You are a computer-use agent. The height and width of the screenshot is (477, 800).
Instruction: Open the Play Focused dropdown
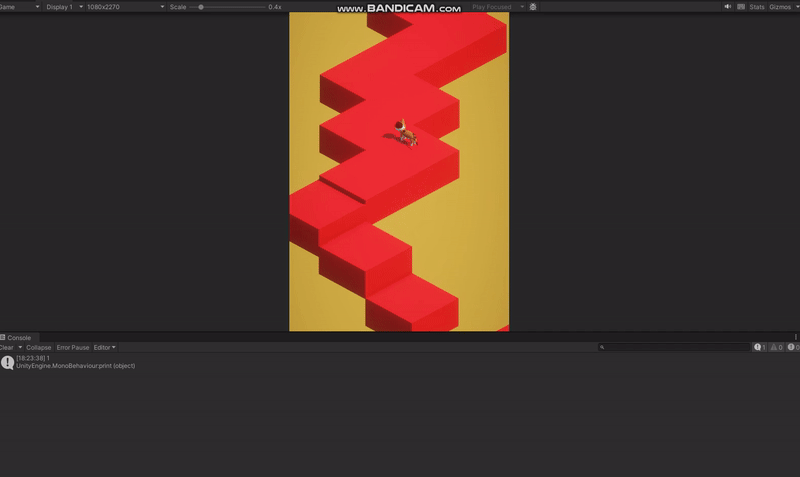(x=497, y=7)
